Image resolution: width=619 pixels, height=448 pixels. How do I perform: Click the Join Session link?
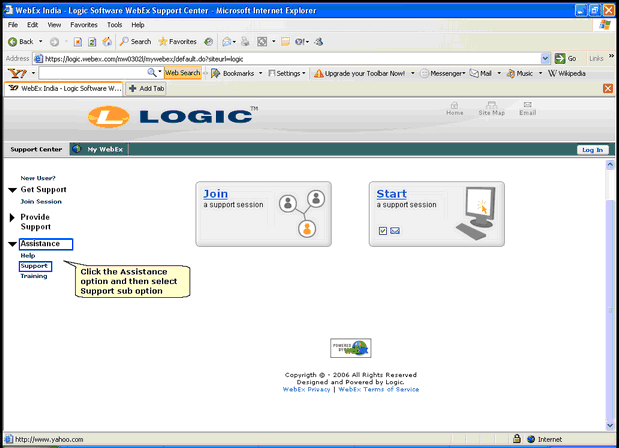pos(41,201)
